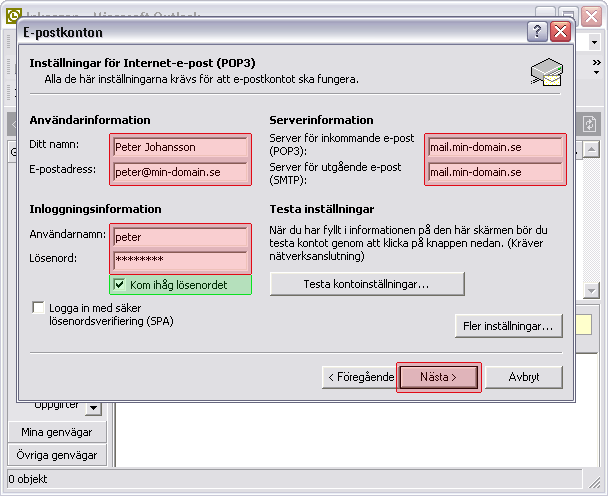Focus the outgoing SMTP server field
Image resolution: width=608 pixels, height=496 pixels.
pyautogui.click(x=495, y=172)
